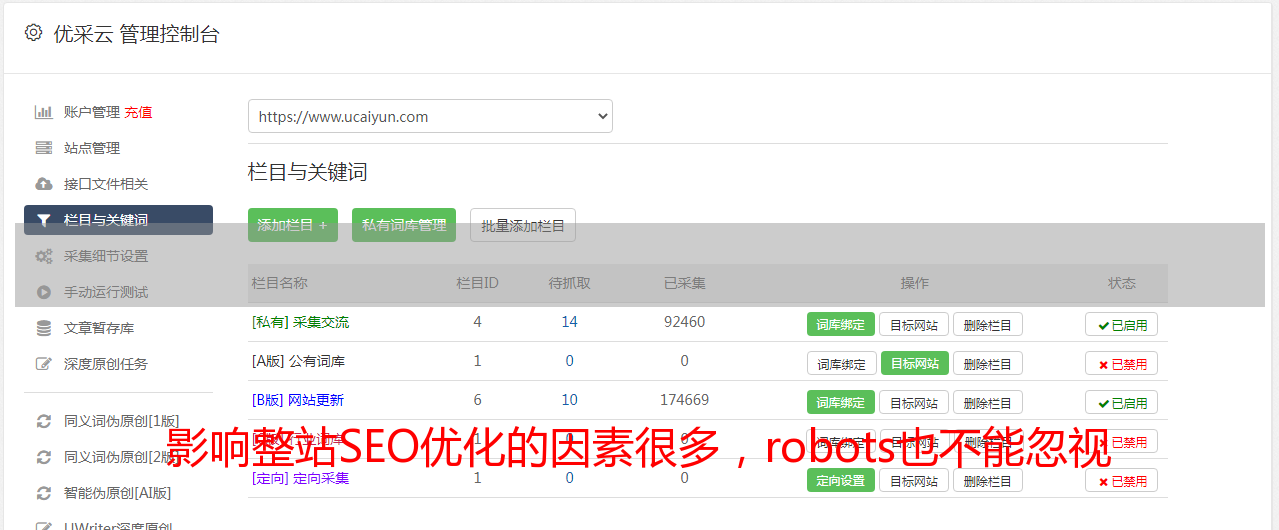
Task: Click 词库绑定 for the 网站更新 row
Action: point(841,402)
